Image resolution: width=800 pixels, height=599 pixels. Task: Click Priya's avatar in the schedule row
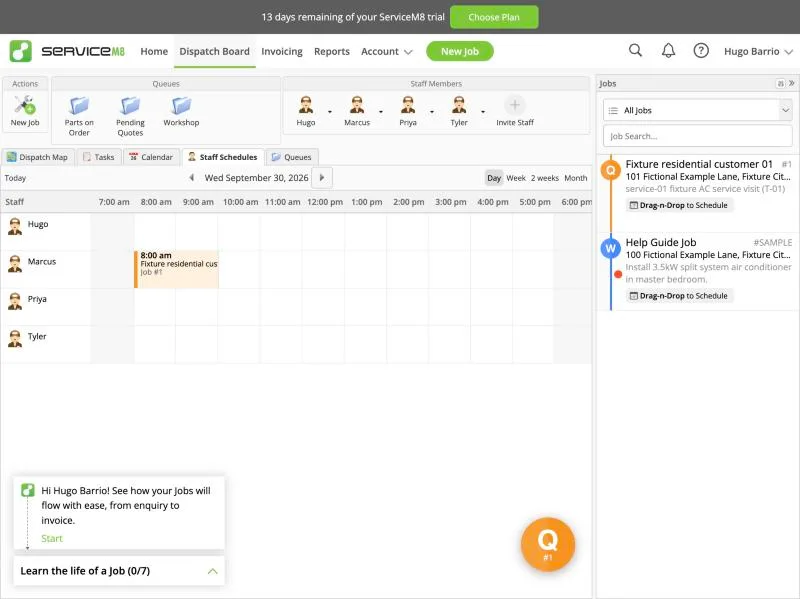(x=15, y=302)
